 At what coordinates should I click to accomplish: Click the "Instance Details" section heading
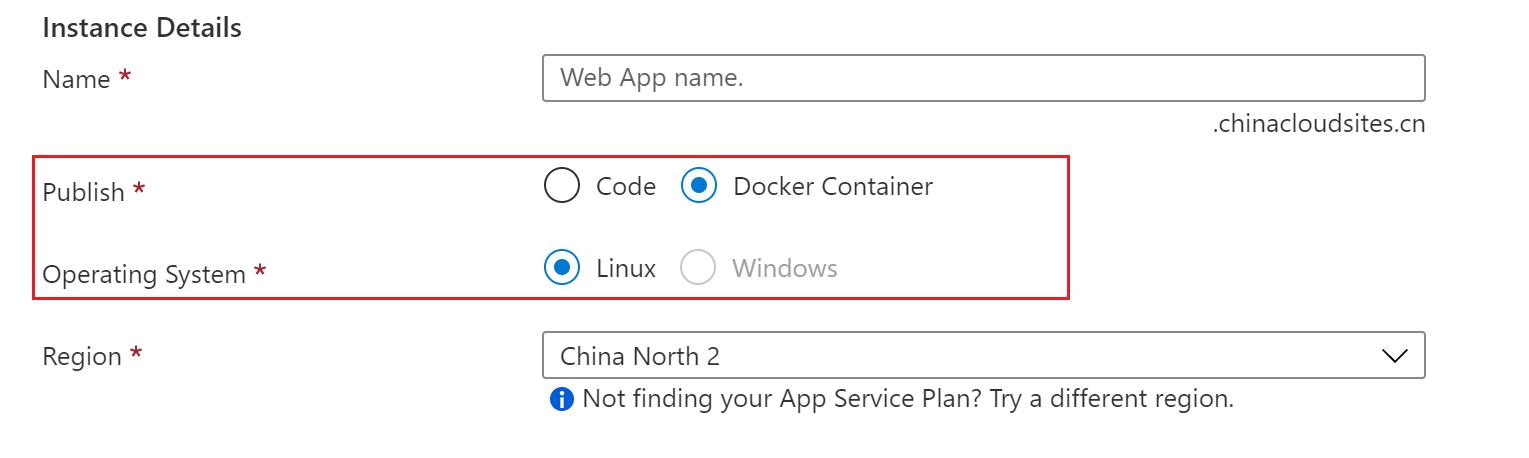tap(142, 27)
